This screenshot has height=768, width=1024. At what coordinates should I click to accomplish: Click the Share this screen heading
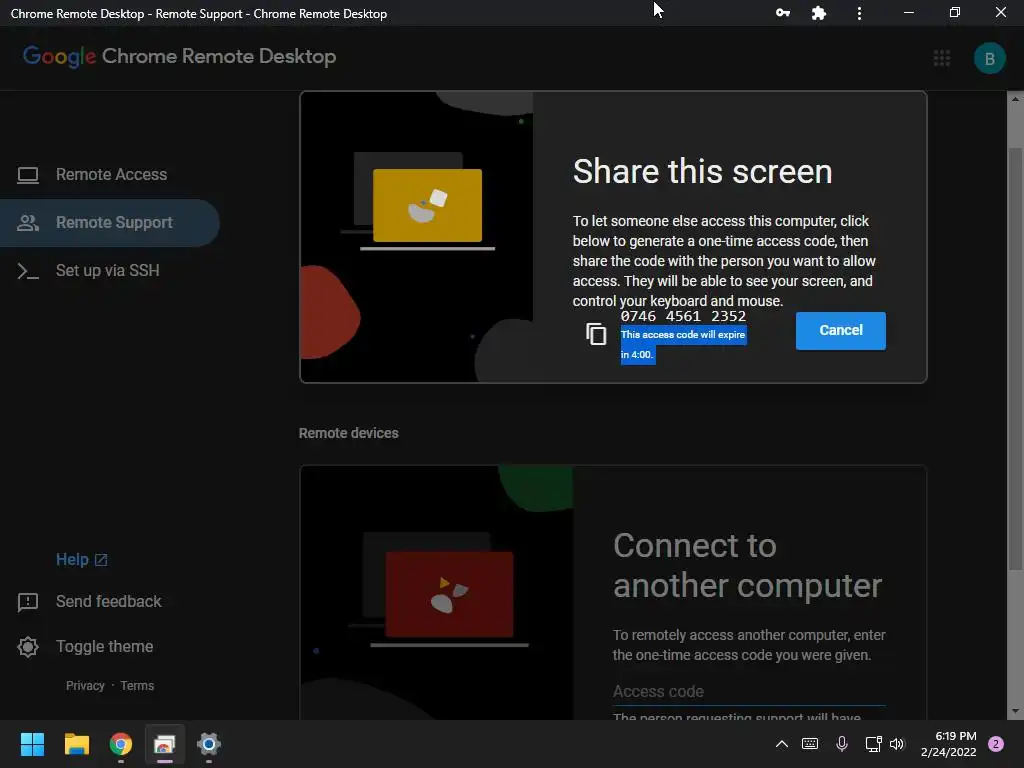702,172
